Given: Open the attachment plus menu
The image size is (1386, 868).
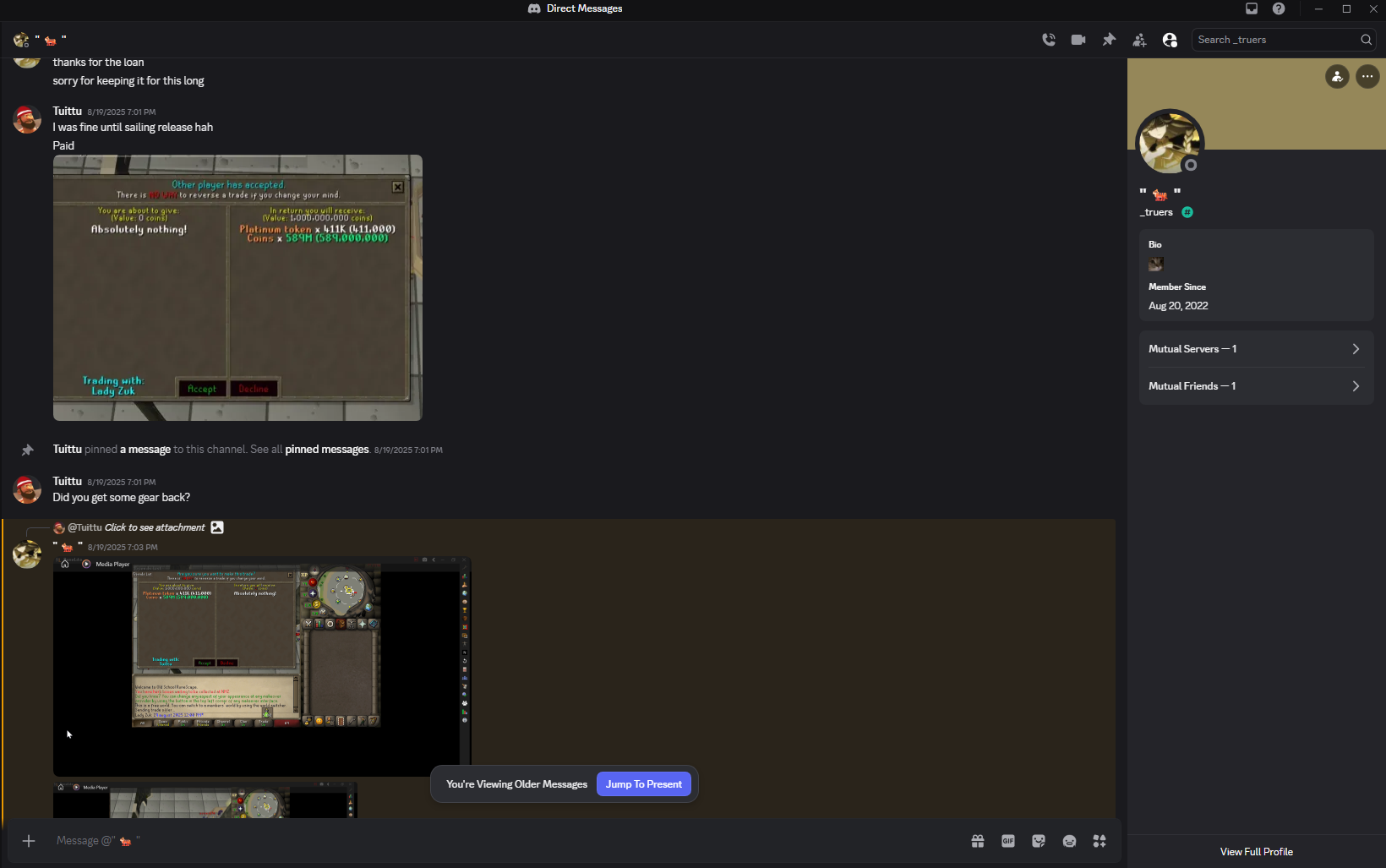Looking at the screenshot, I should [x=29, y=841].
